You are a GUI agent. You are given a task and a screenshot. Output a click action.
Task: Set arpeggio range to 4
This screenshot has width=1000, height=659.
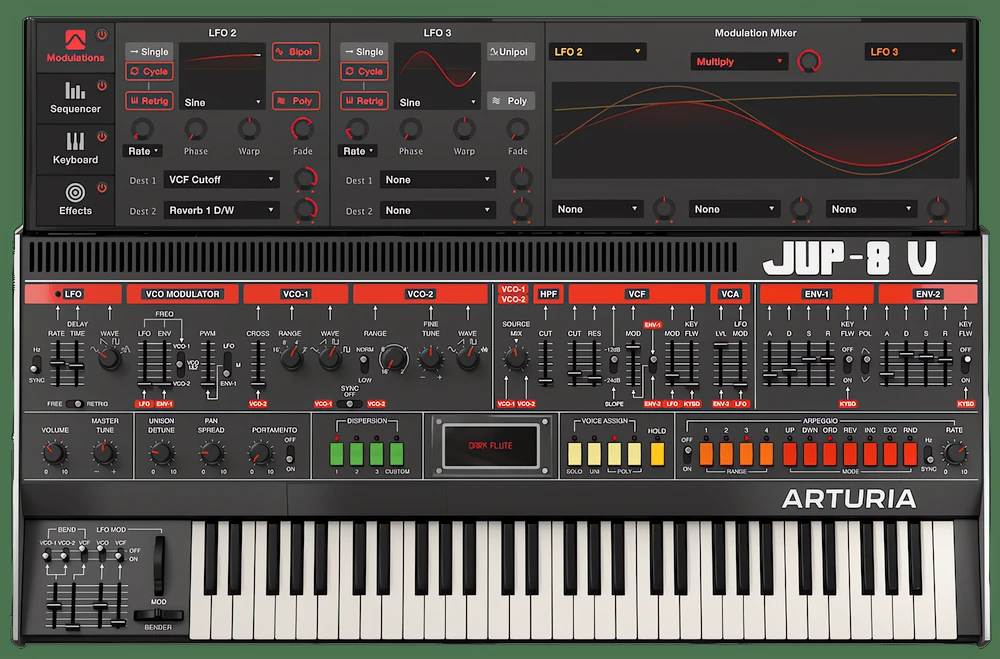(766, 454)
